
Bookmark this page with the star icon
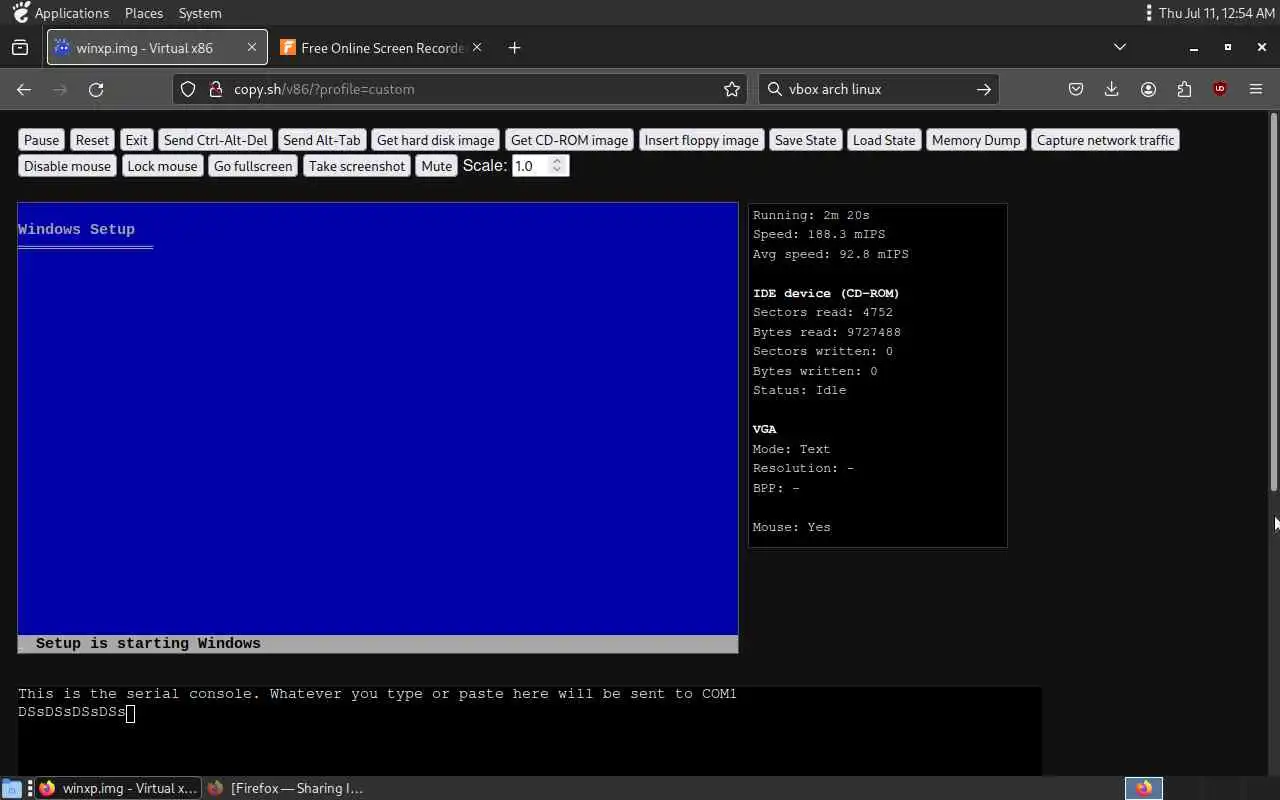coord(732,89)
